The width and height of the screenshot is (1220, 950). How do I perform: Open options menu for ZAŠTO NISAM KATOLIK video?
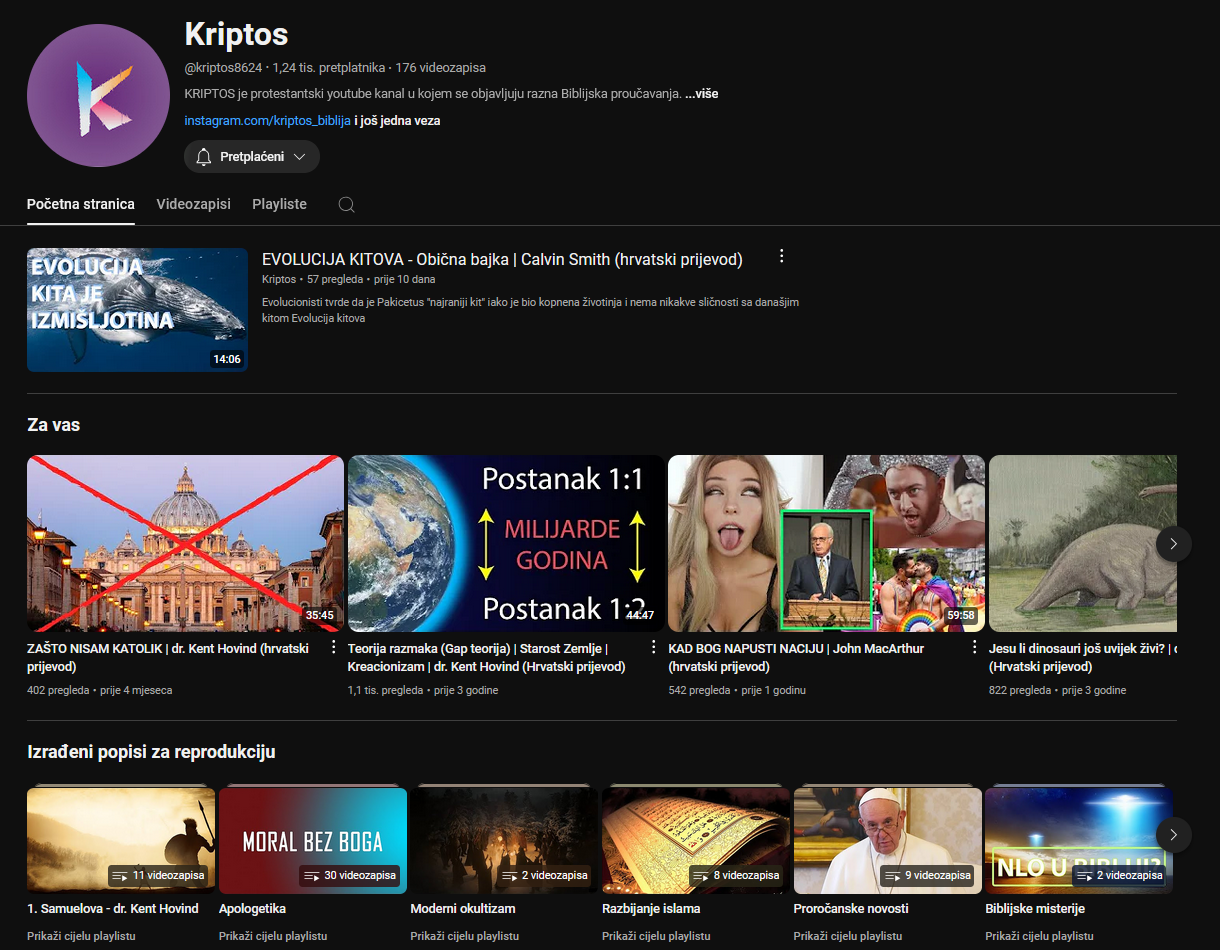pyautogui.click(x=333, y=646)
